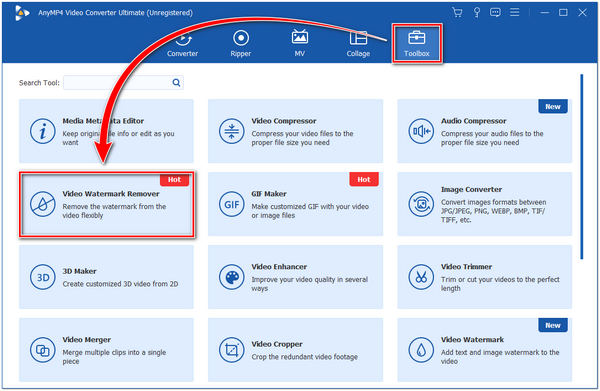Screen dimensions: 600x391
Task: Open the hamburger menu icon
Action: tap(515, 12)
